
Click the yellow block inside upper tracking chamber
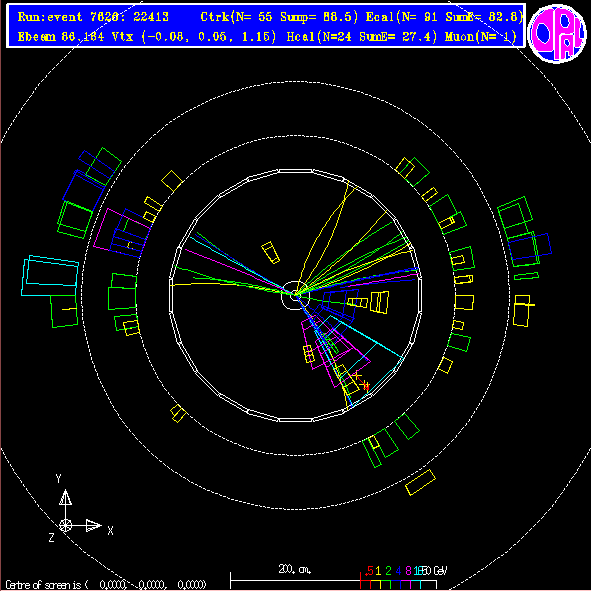pos(271,253)
